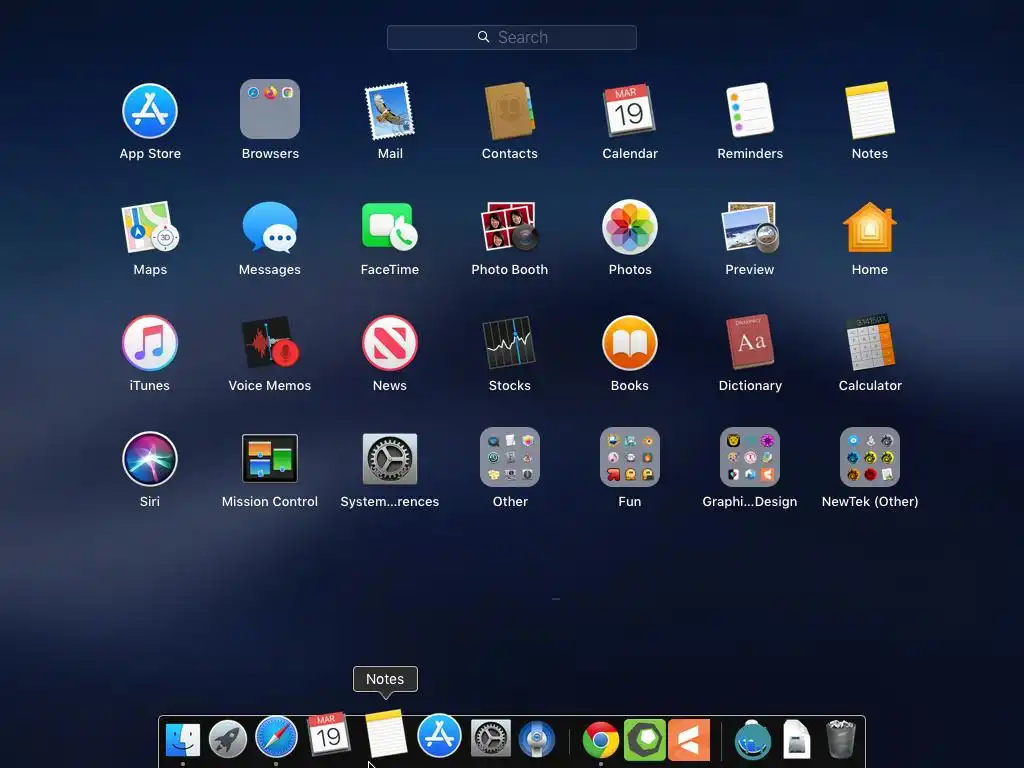Viewport: 1024px width, 768px height.
Task: Open the Dictionary app
Action: point(750,342)
